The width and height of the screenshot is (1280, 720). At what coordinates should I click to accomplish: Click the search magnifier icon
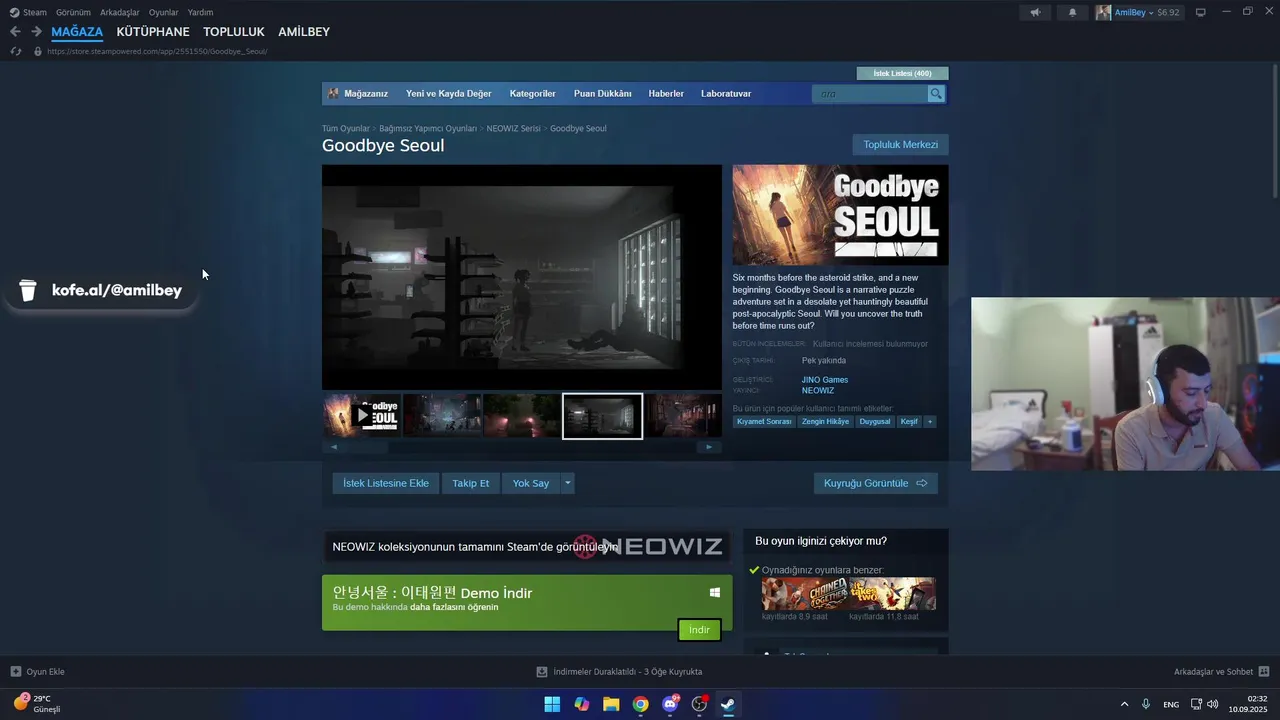(936, 94)
